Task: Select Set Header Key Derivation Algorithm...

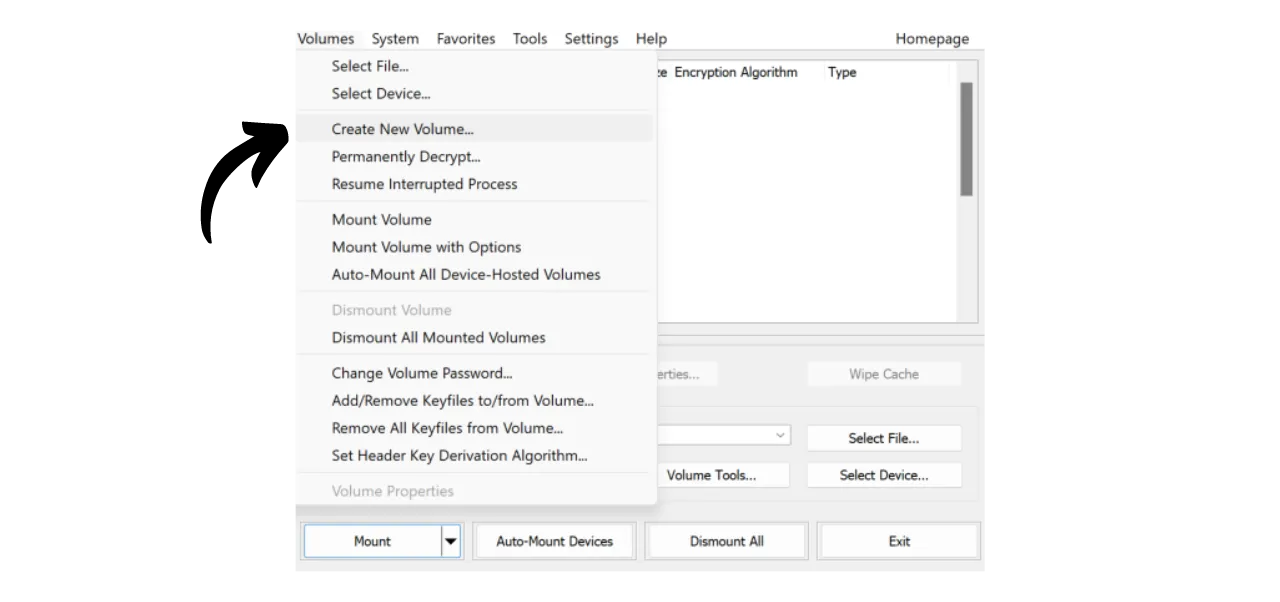Action: (475, 456)
